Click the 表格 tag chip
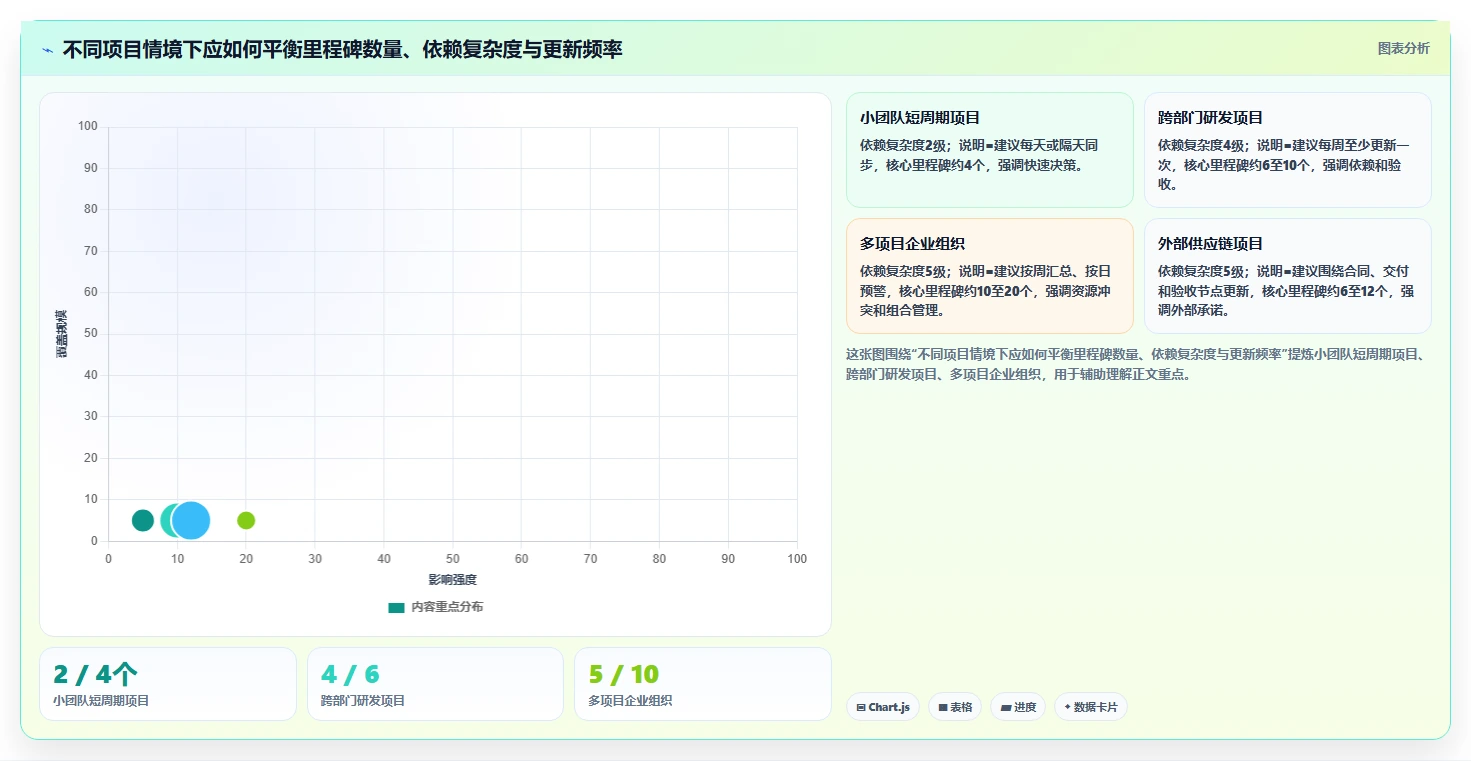Screen dimensions: 1471x761 (955, 707)
